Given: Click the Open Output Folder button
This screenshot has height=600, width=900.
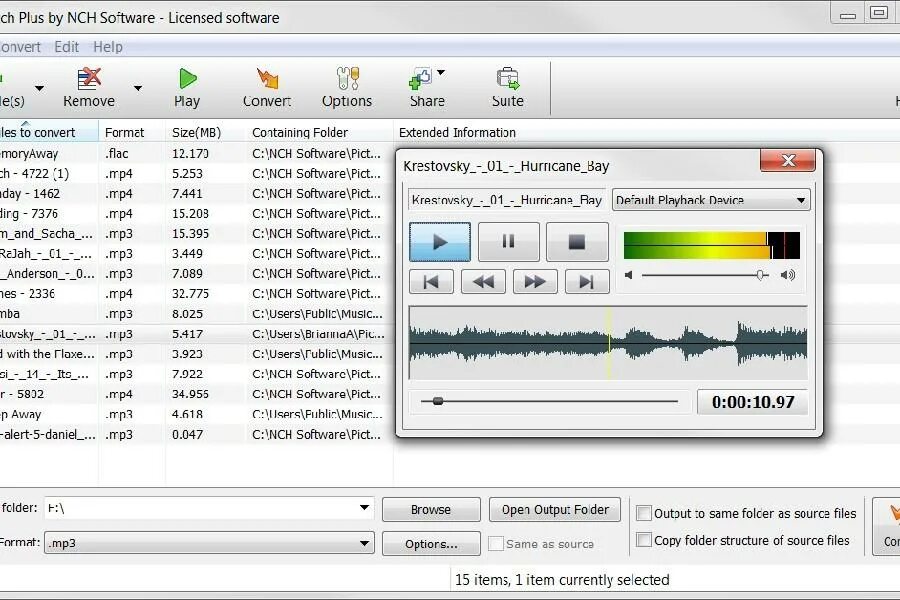Looking at the screenshot, I should click(x=555, y=509).
